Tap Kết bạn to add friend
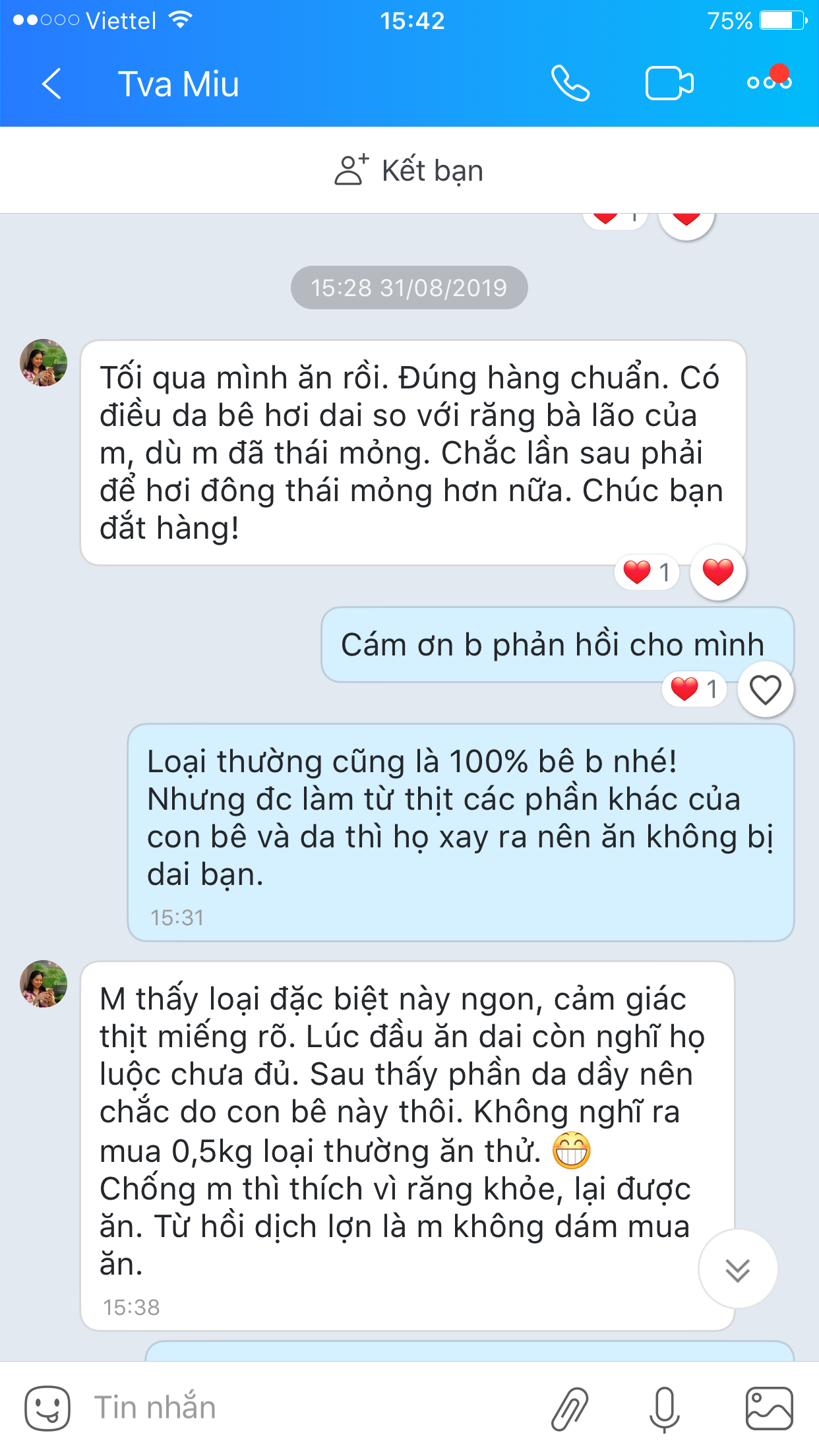The image size is (819, 1456). point(409,170)
